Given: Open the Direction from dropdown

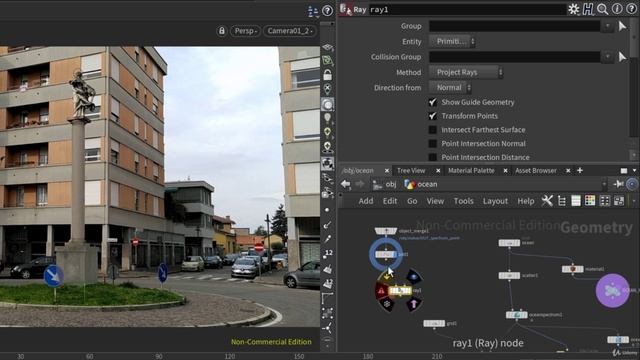Looking at the screenshot, I should pos(450,87).
